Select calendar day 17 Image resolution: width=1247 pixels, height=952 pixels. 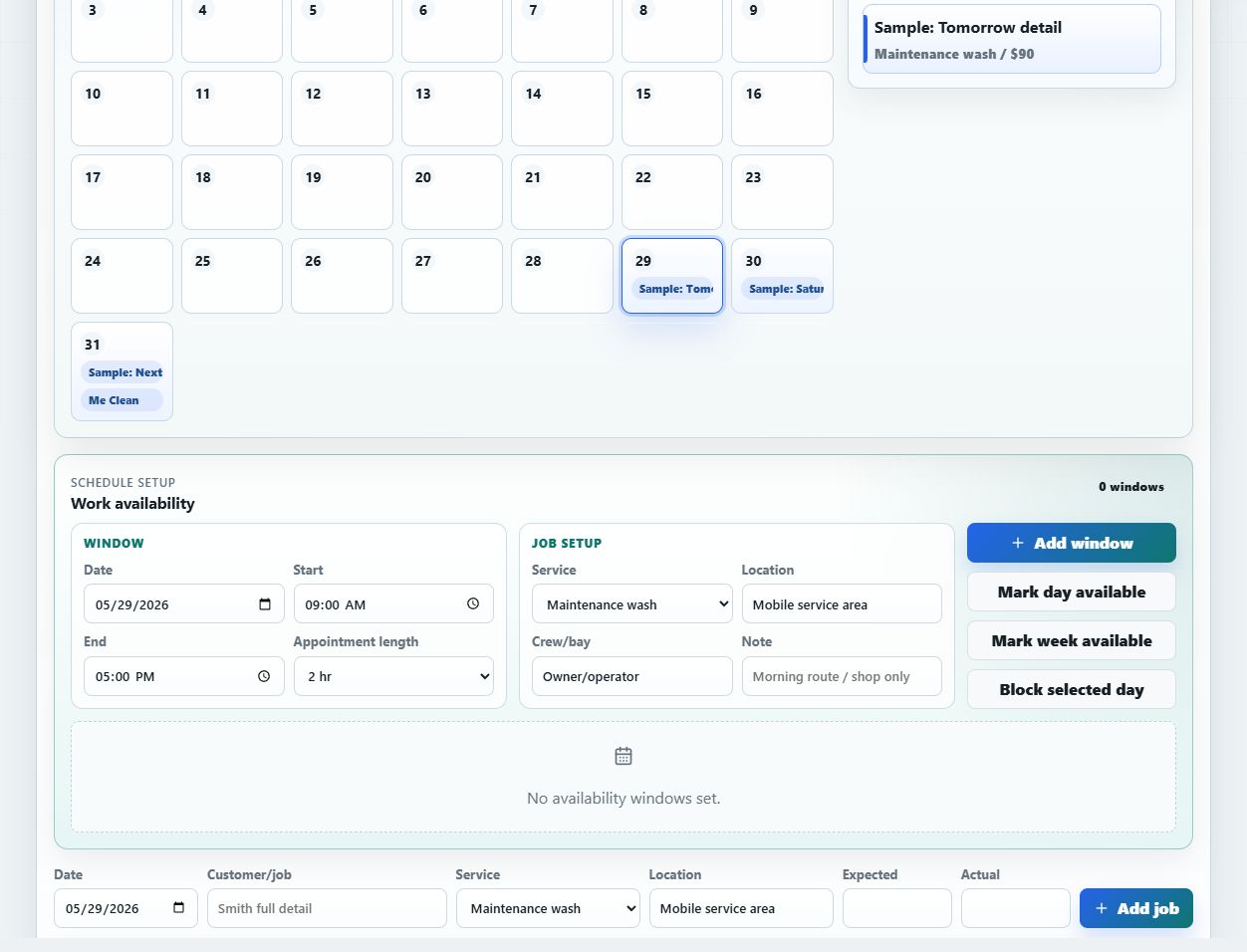[122, 192]
